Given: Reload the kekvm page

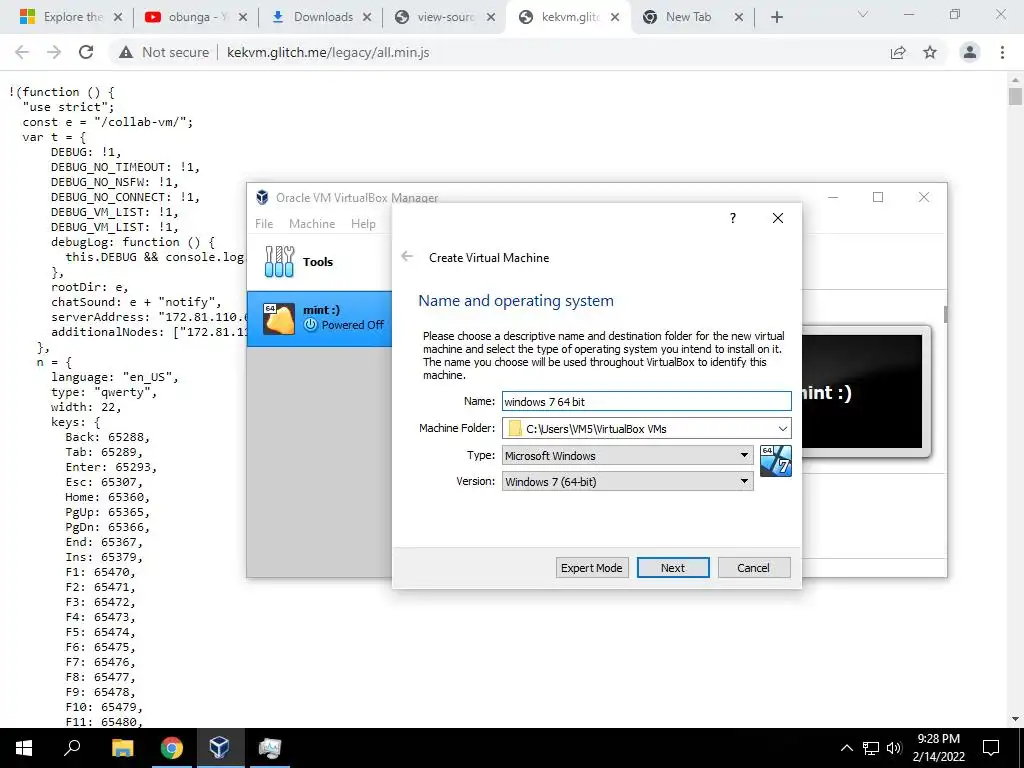Looking at the screenshot, I should tap(86, 52).
